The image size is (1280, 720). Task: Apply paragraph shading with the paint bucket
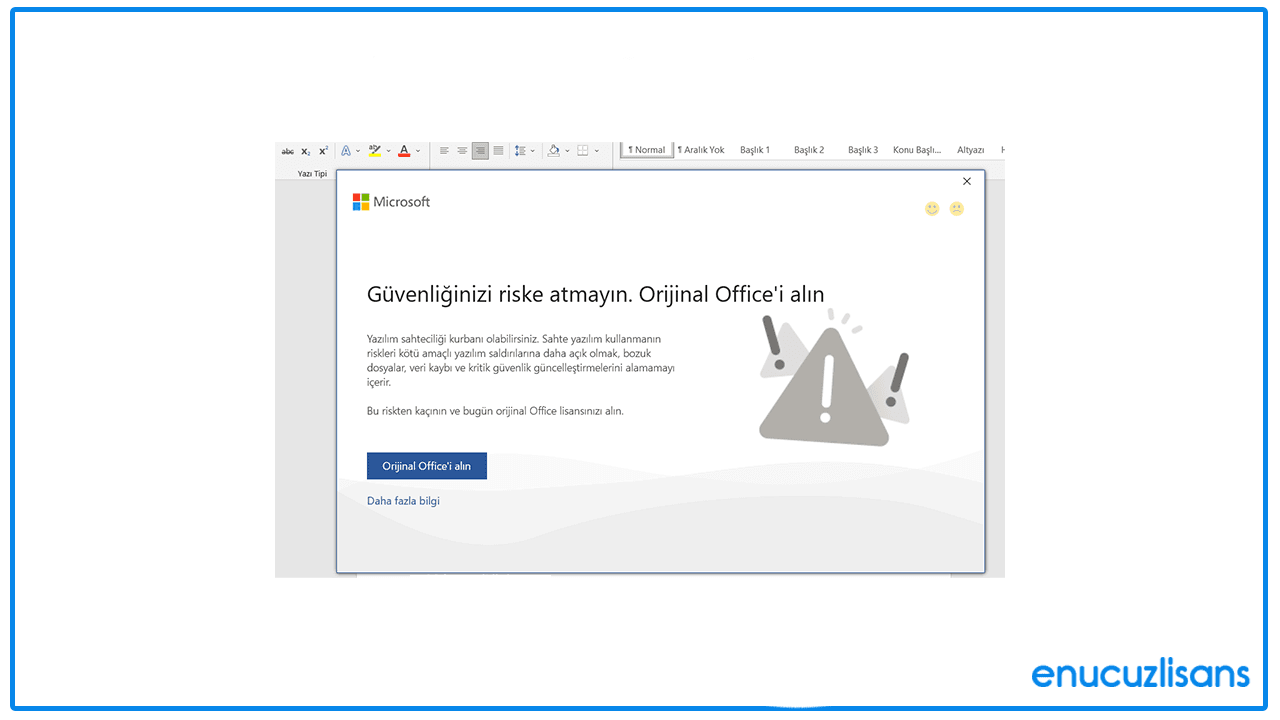click(554, 151)
